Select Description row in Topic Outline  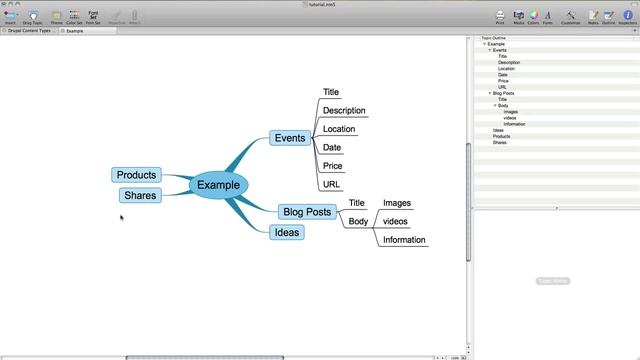pyautogui.click(x=557, y=62)
